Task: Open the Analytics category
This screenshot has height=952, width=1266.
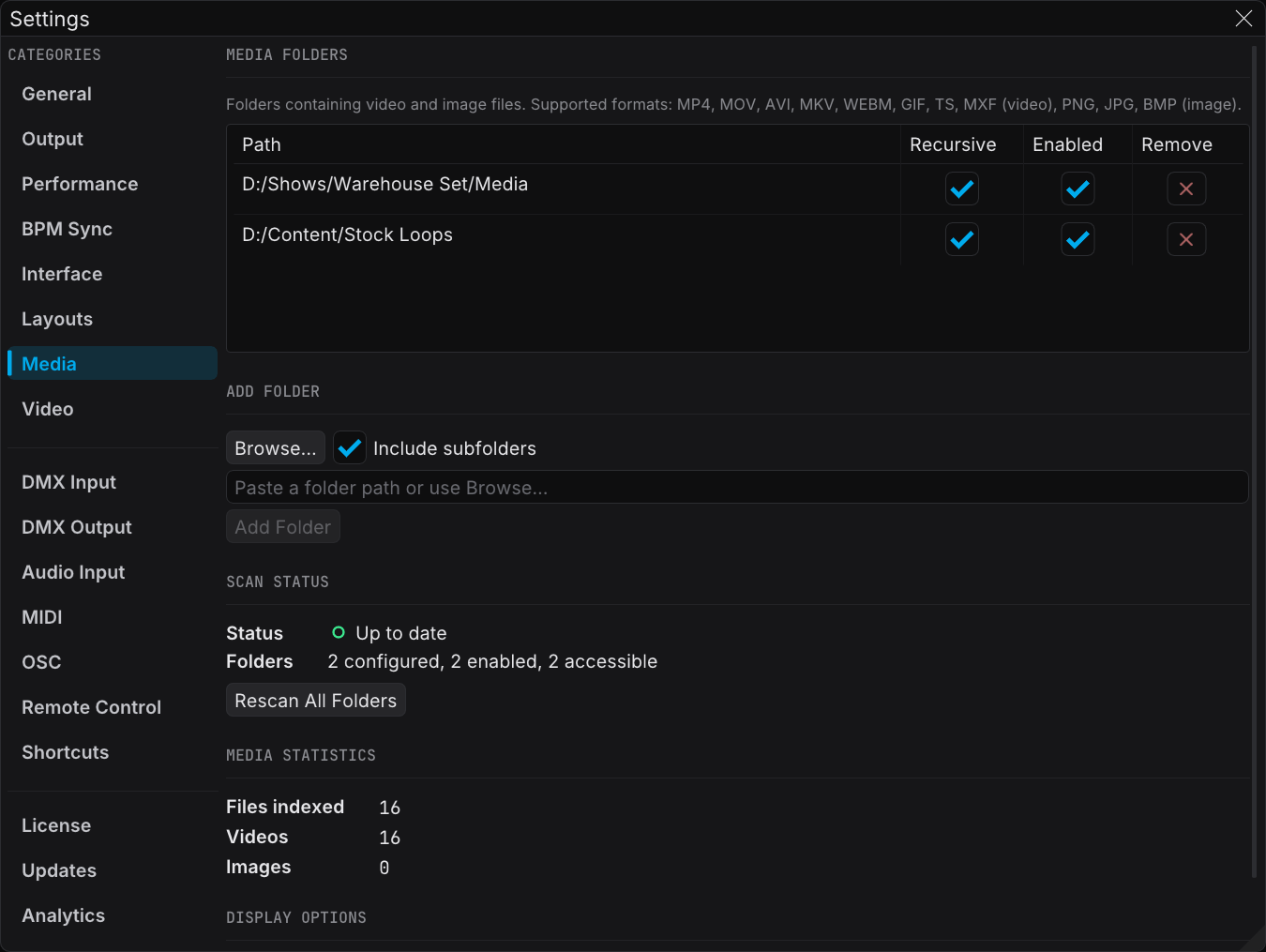Action: point(113,915)
